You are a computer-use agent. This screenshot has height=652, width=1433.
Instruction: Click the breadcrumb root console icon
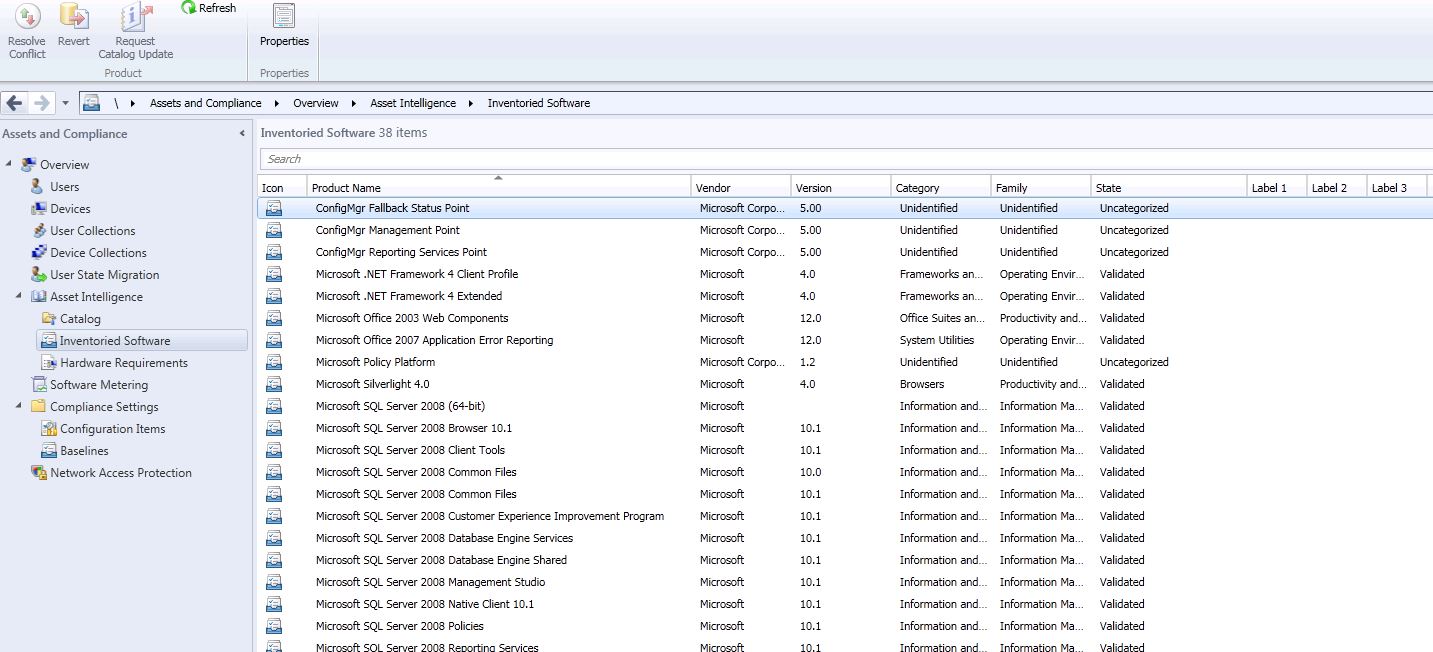point(92,103)
